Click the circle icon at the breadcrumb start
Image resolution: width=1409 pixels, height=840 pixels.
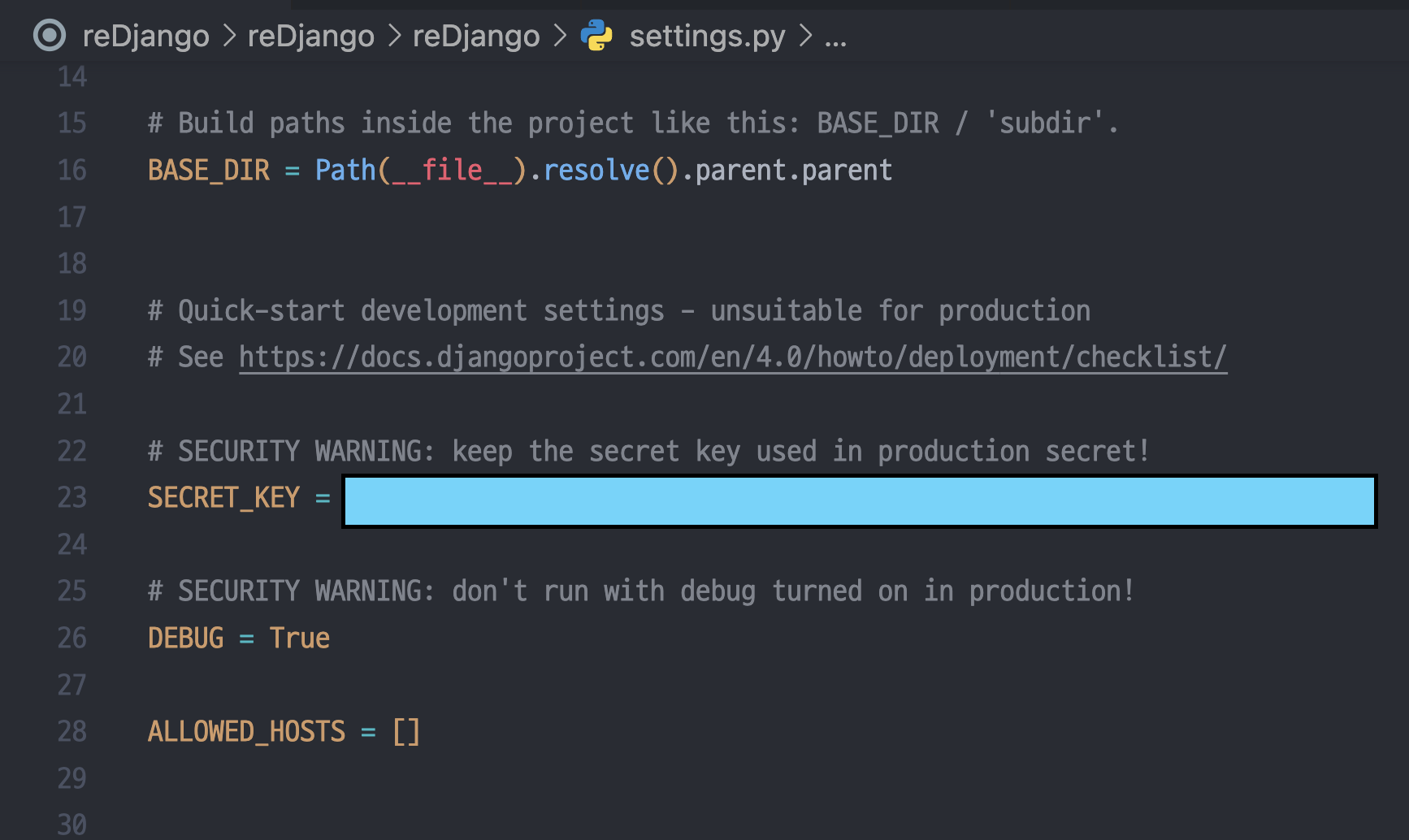tap(50, 36)
